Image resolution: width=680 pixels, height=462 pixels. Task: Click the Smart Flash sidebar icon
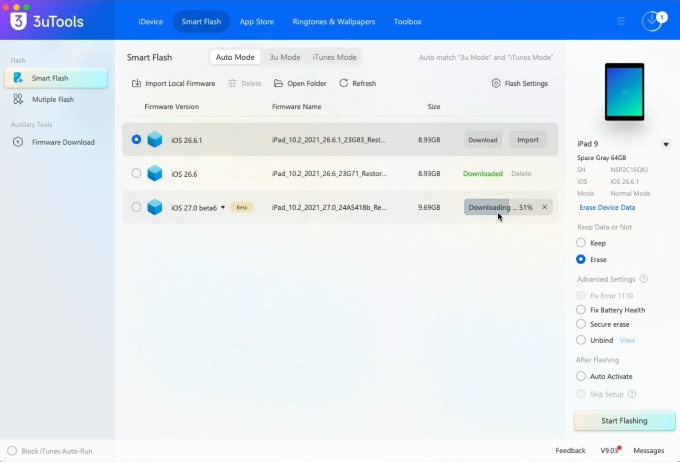[x=18, y=78]
